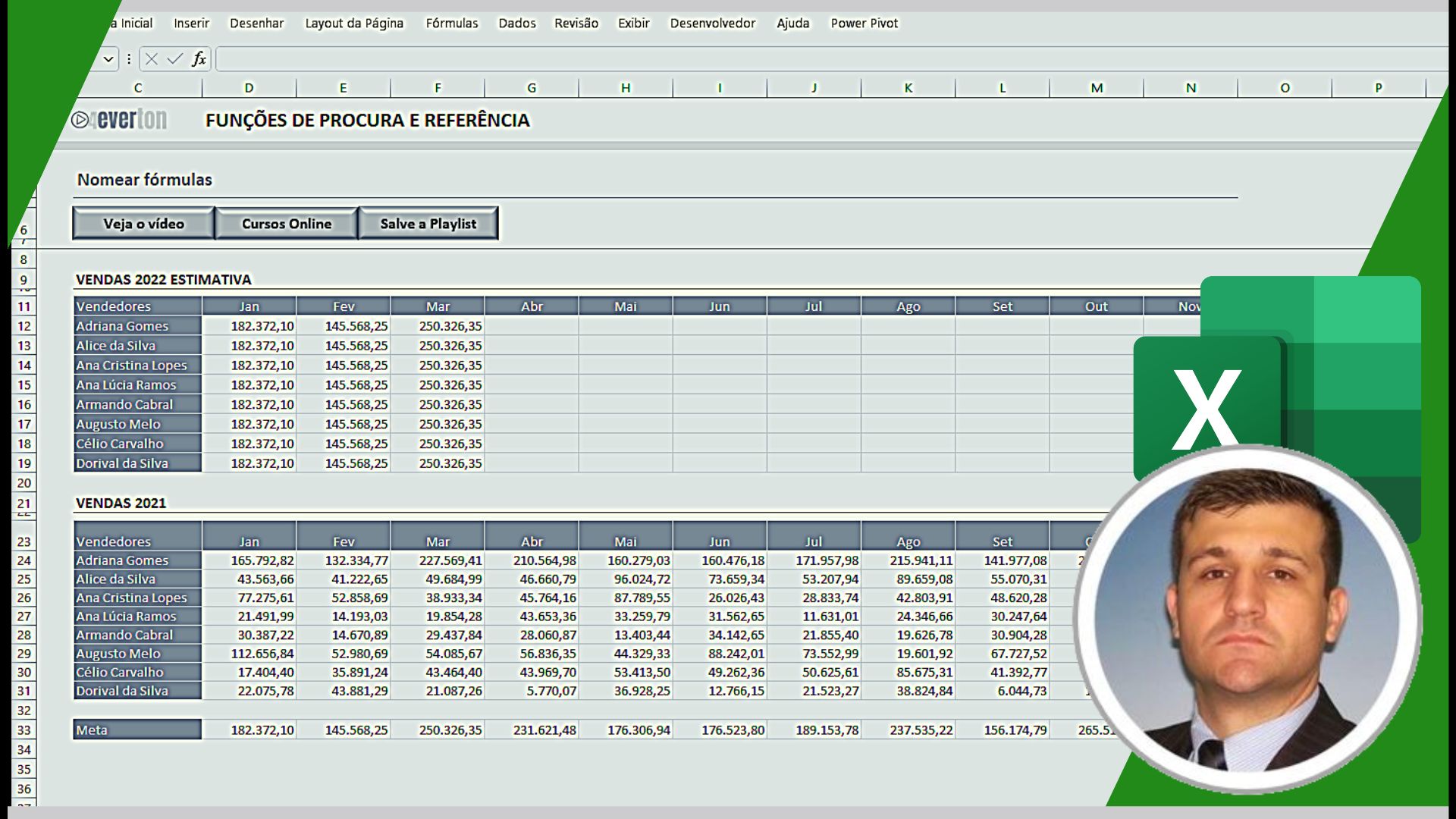
Task: Open the Fórmulas menu tab
Action: 451,22
